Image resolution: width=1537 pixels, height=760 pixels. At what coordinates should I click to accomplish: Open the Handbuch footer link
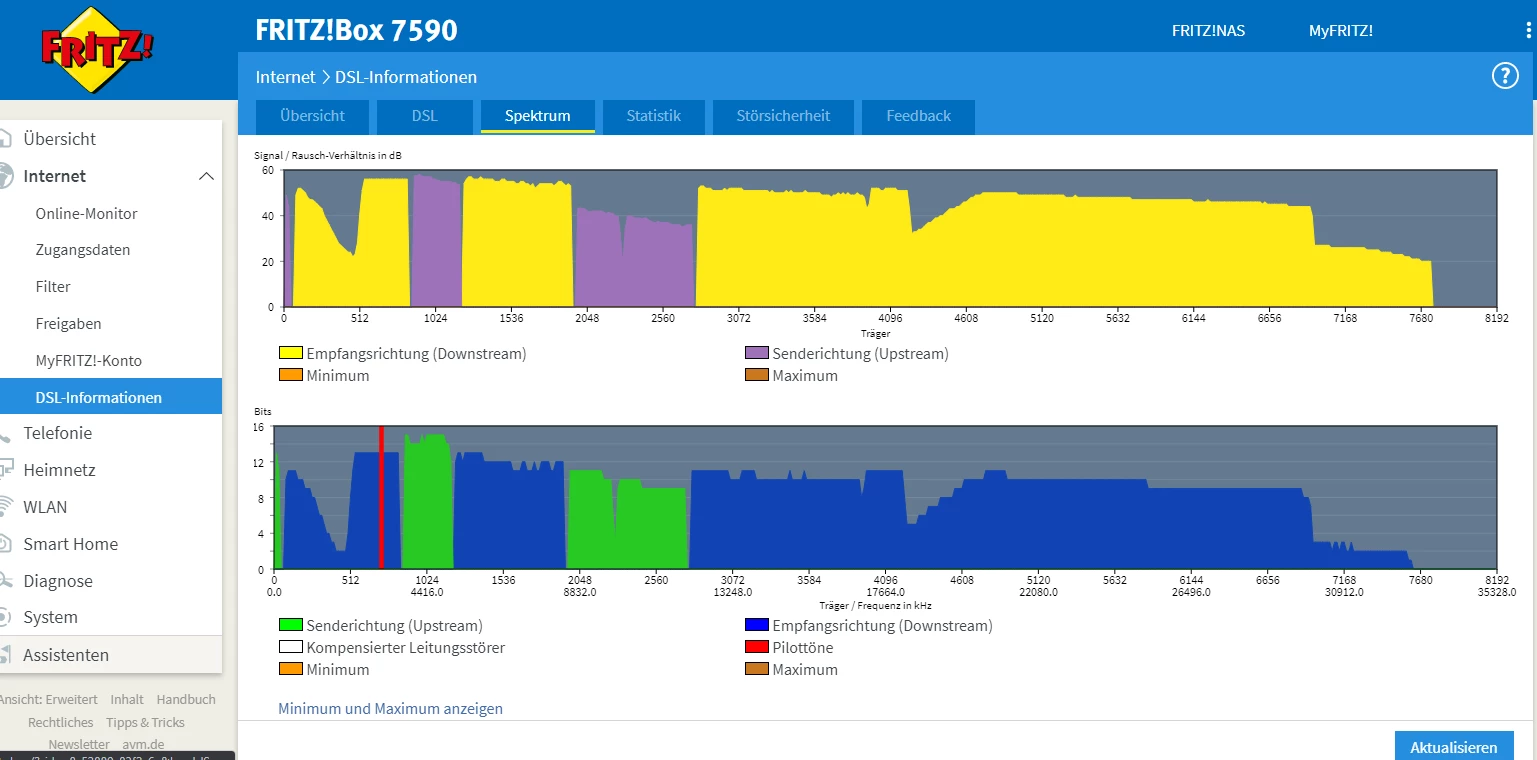(x=186, y=700)
